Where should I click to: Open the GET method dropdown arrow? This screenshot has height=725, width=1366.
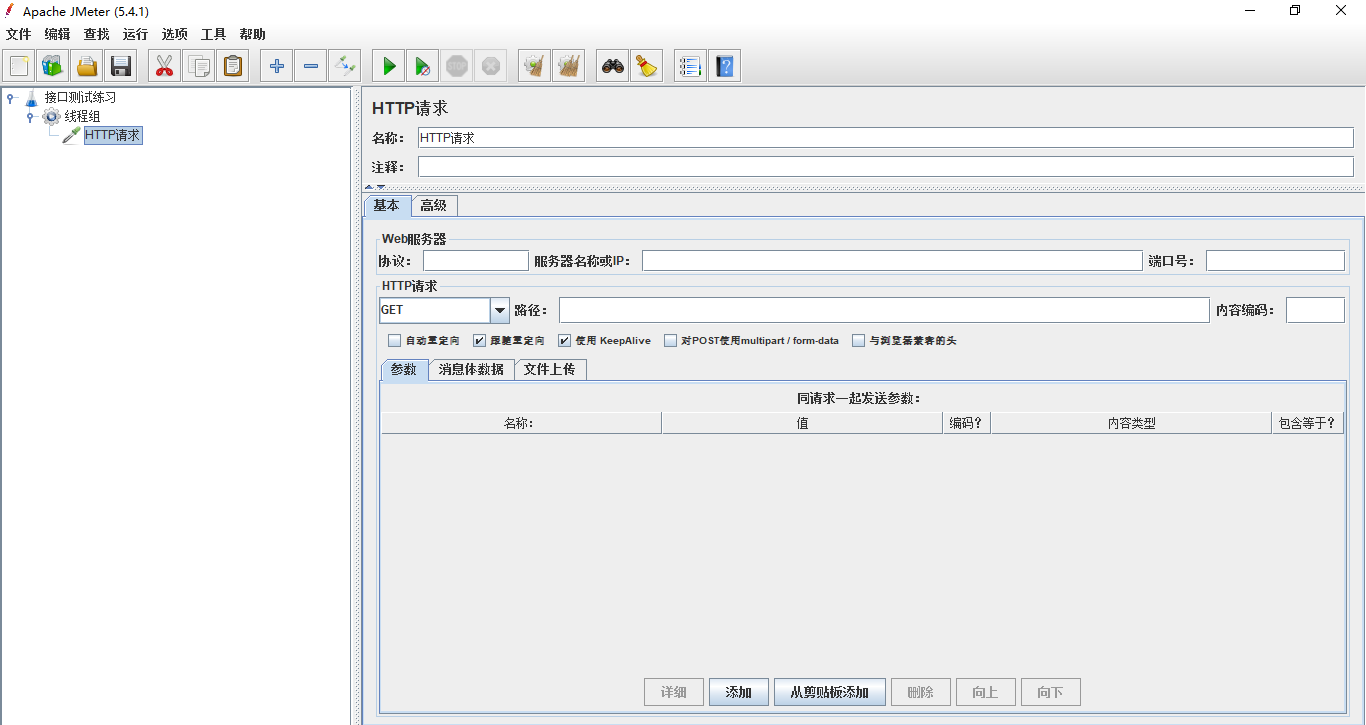point(500,310)
